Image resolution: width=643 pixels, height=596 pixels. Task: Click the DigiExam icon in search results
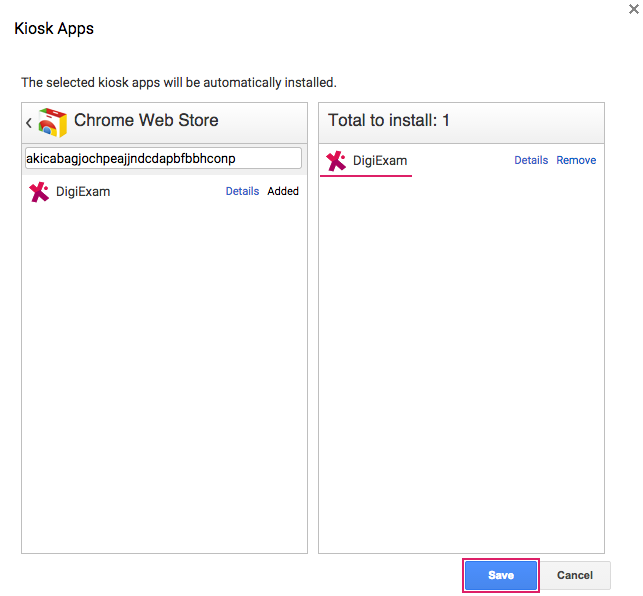[x=39, y=192]
